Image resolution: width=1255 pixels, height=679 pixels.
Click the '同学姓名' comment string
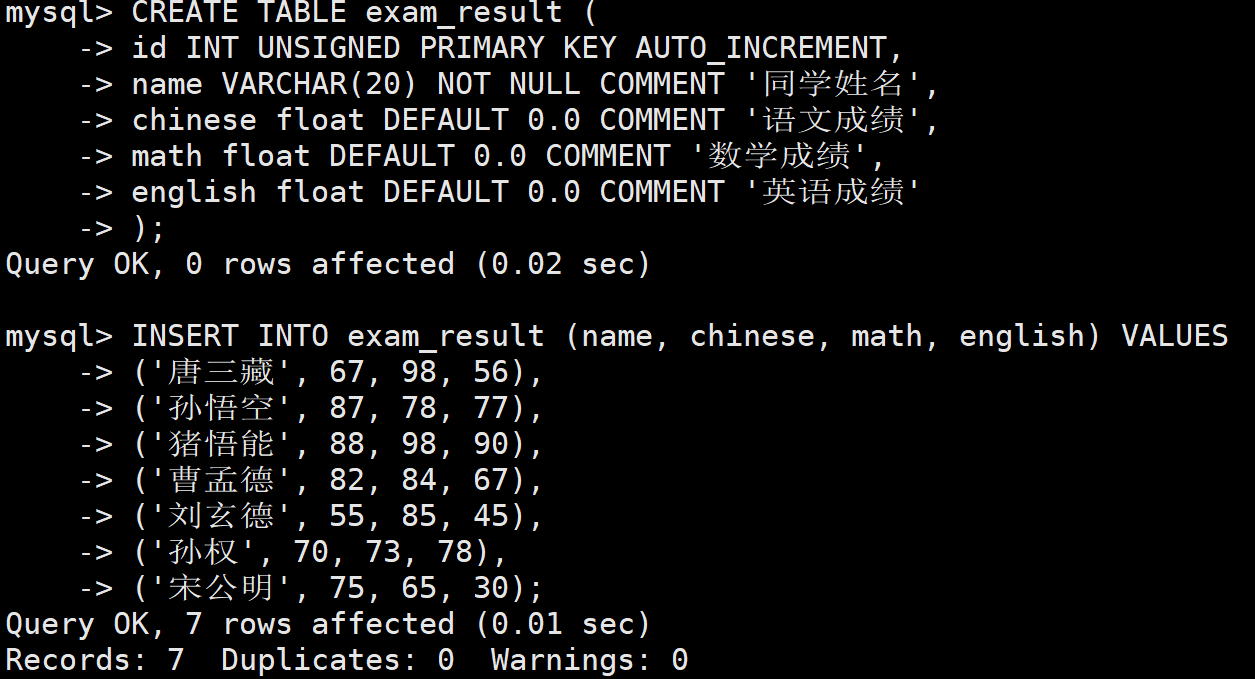pos(833,84)
